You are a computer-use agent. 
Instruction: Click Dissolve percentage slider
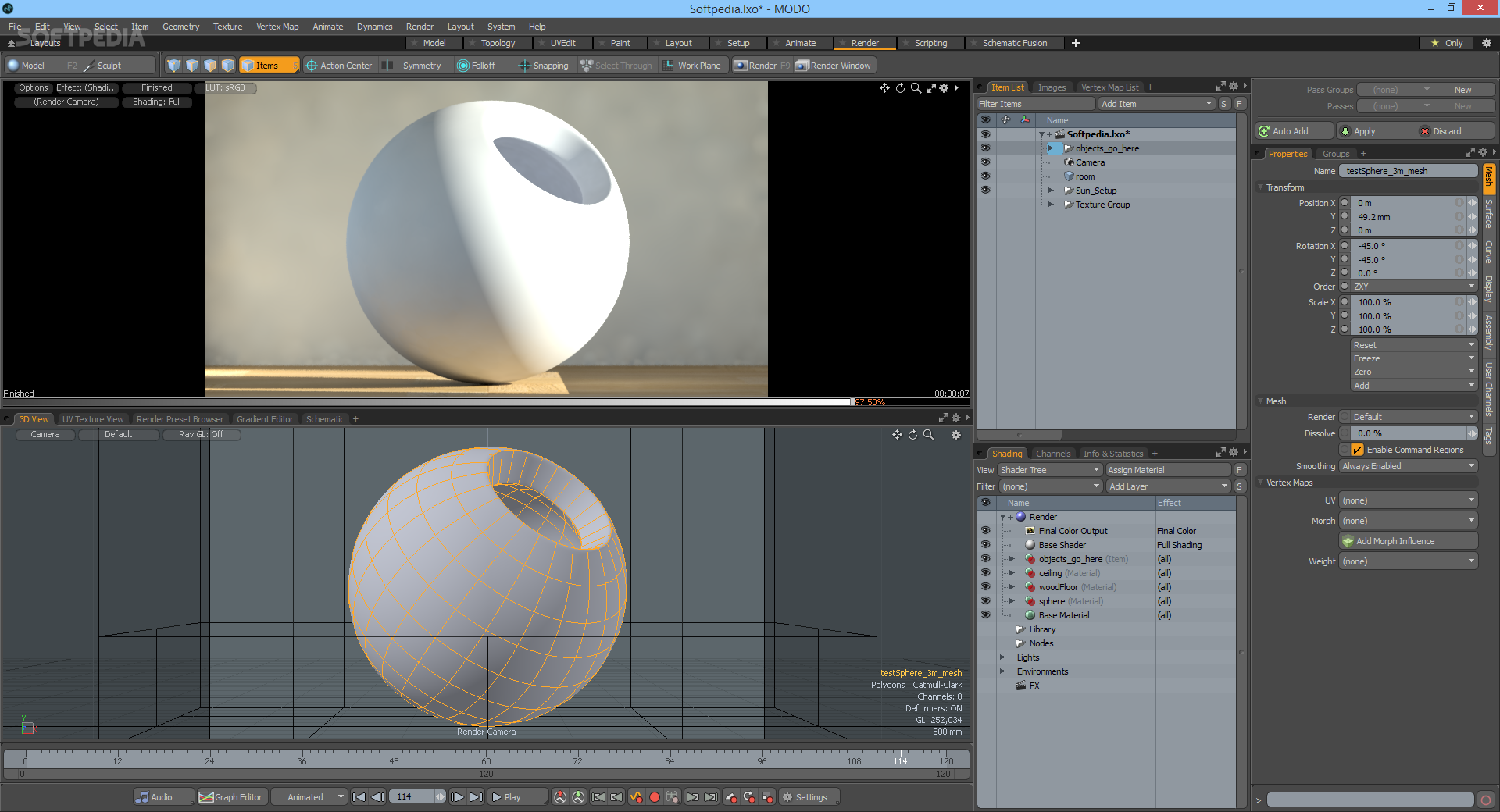point(1410,433)
